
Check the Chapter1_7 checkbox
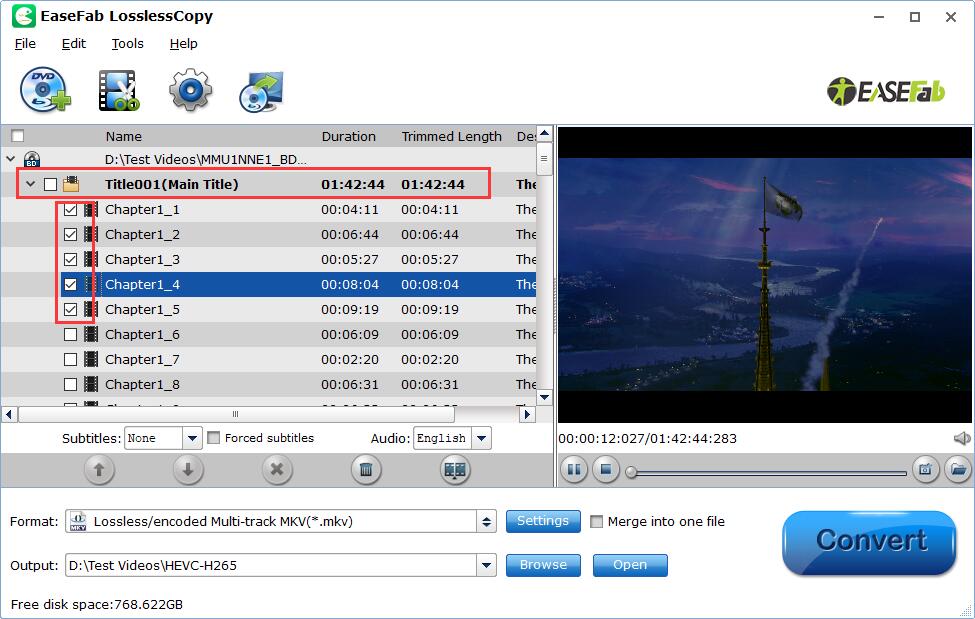(70, 360)
